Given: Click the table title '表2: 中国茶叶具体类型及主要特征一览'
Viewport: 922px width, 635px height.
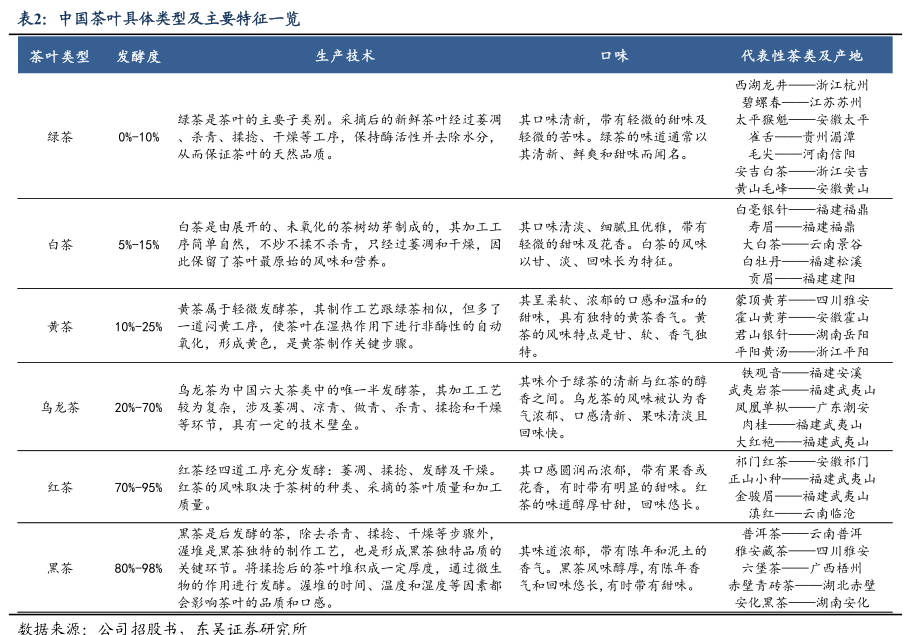Looking at the screenshot, I should 158,19.
